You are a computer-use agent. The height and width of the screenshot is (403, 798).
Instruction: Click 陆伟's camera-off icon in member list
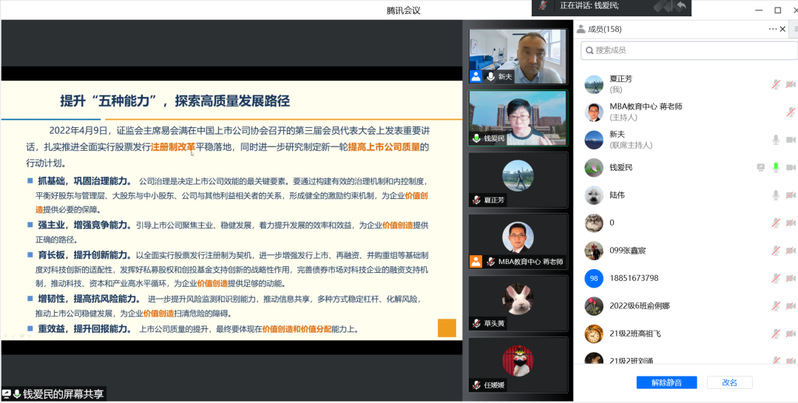tap(790, 195)
